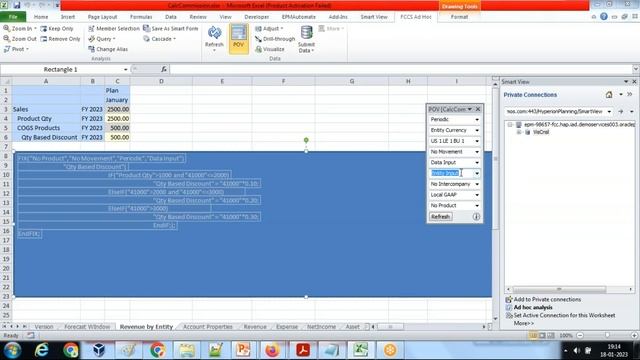The width and height of the screenshot is (640, 360).
Task: Click the green rotation handle of rectangle
Action: (x=306, y=140)
